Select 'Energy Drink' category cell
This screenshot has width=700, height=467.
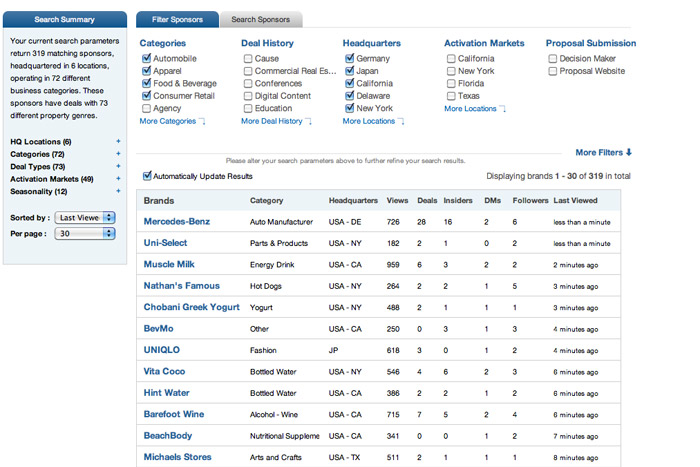coord(272,265)
